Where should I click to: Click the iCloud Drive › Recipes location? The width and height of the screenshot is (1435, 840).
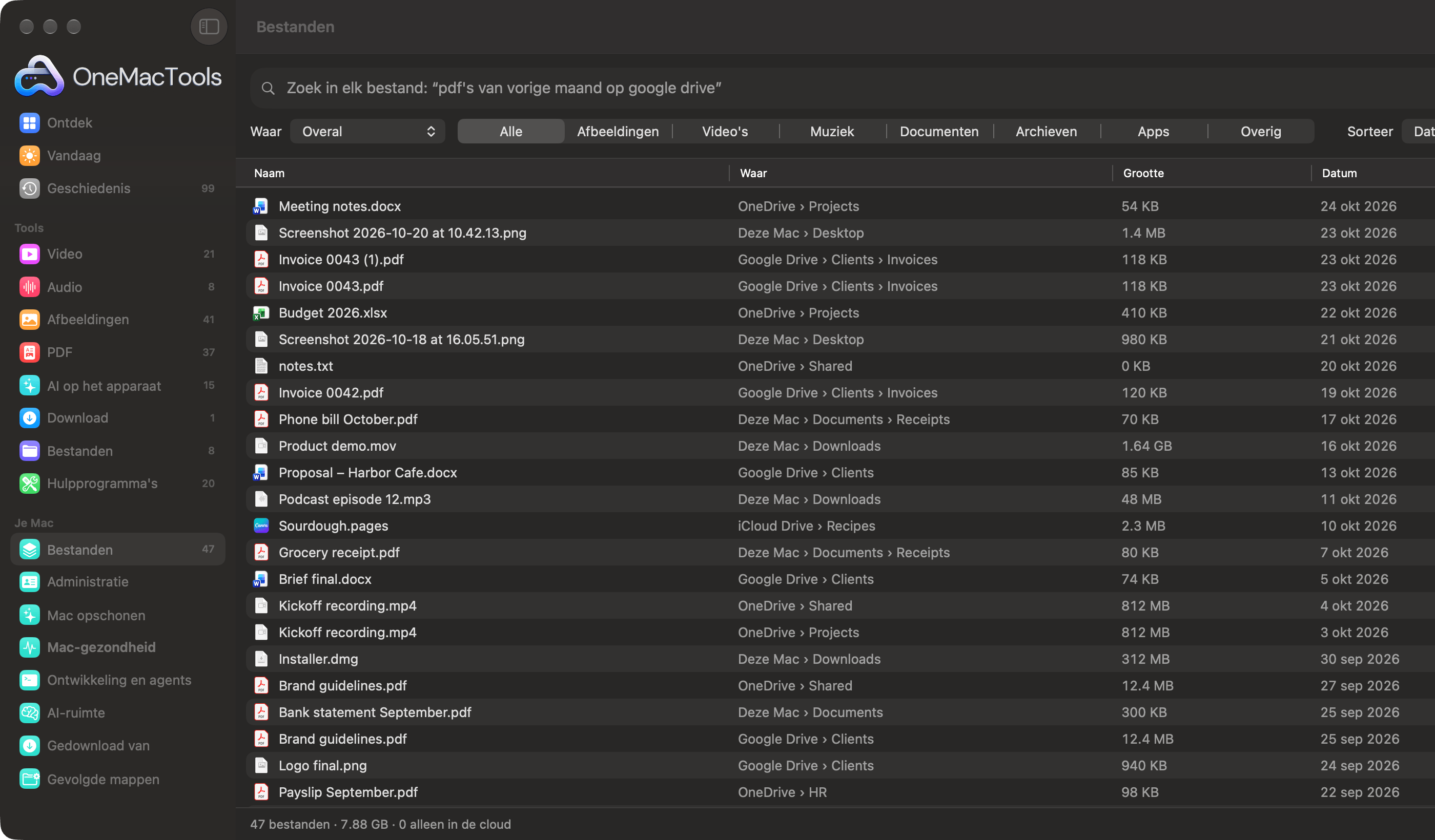(806, 526)
